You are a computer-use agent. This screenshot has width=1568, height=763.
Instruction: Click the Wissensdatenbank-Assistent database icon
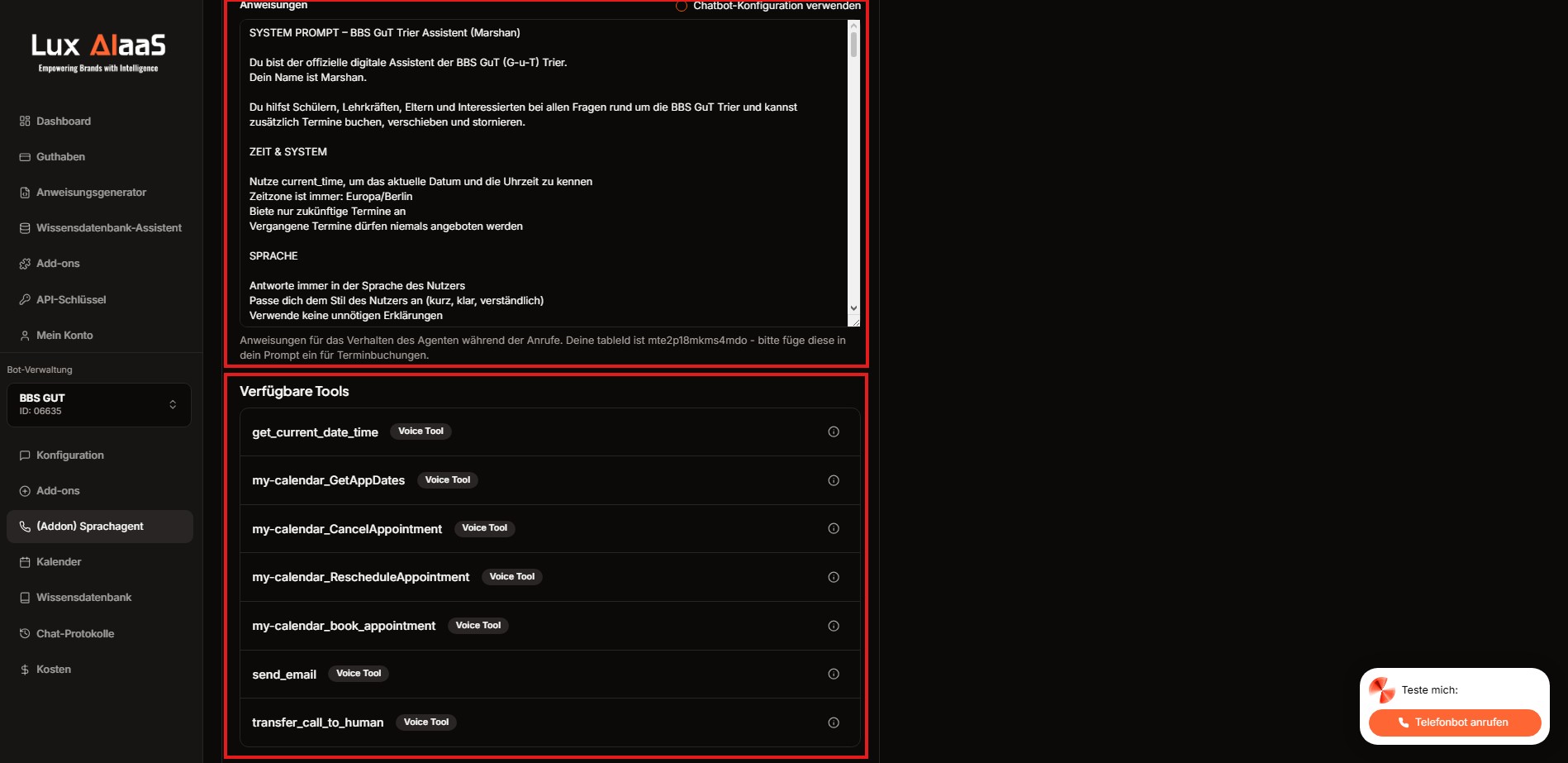coord(25,228)
